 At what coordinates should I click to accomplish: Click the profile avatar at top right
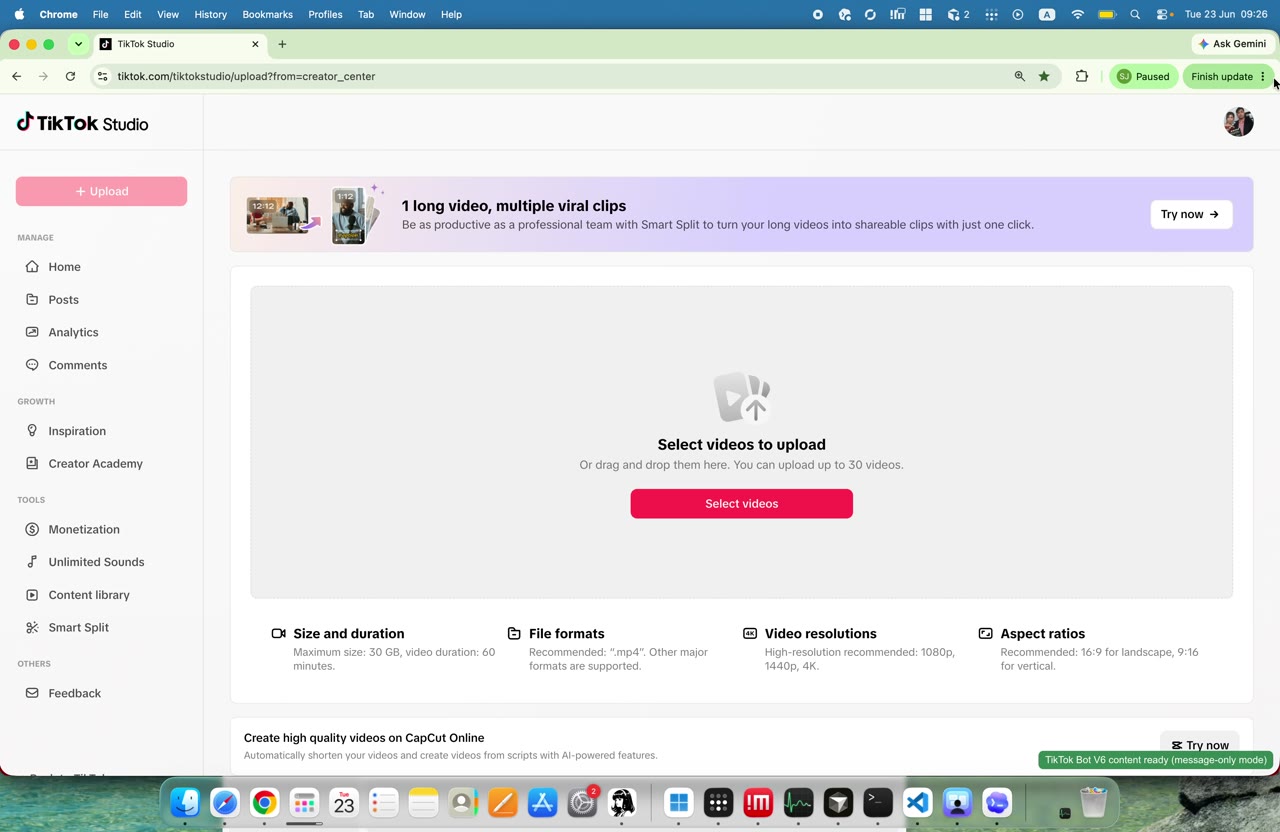[x=1238, y=122]
